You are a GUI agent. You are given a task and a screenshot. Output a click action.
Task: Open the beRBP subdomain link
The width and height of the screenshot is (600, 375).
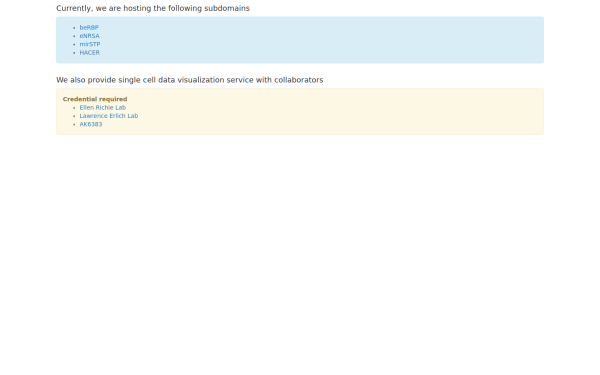click(89, 28)
